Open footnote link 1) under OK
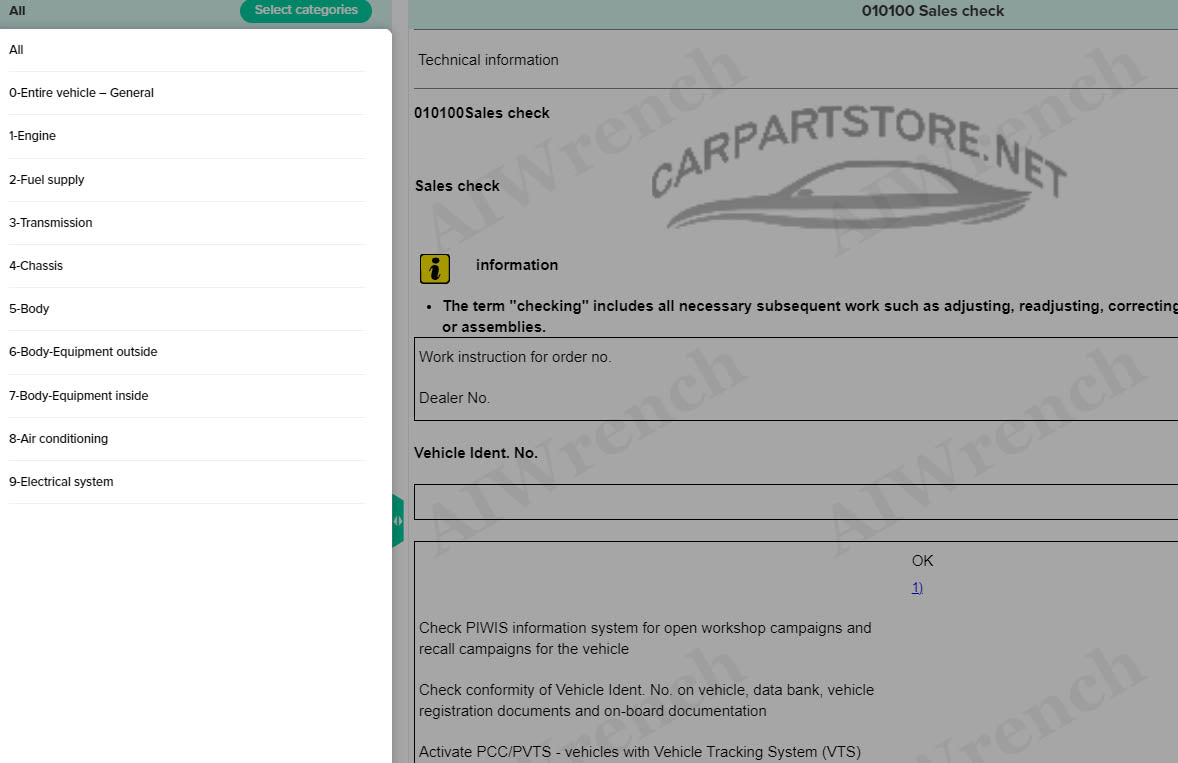1178x763 pixels. pyautogui.click(x=917, y=588)
